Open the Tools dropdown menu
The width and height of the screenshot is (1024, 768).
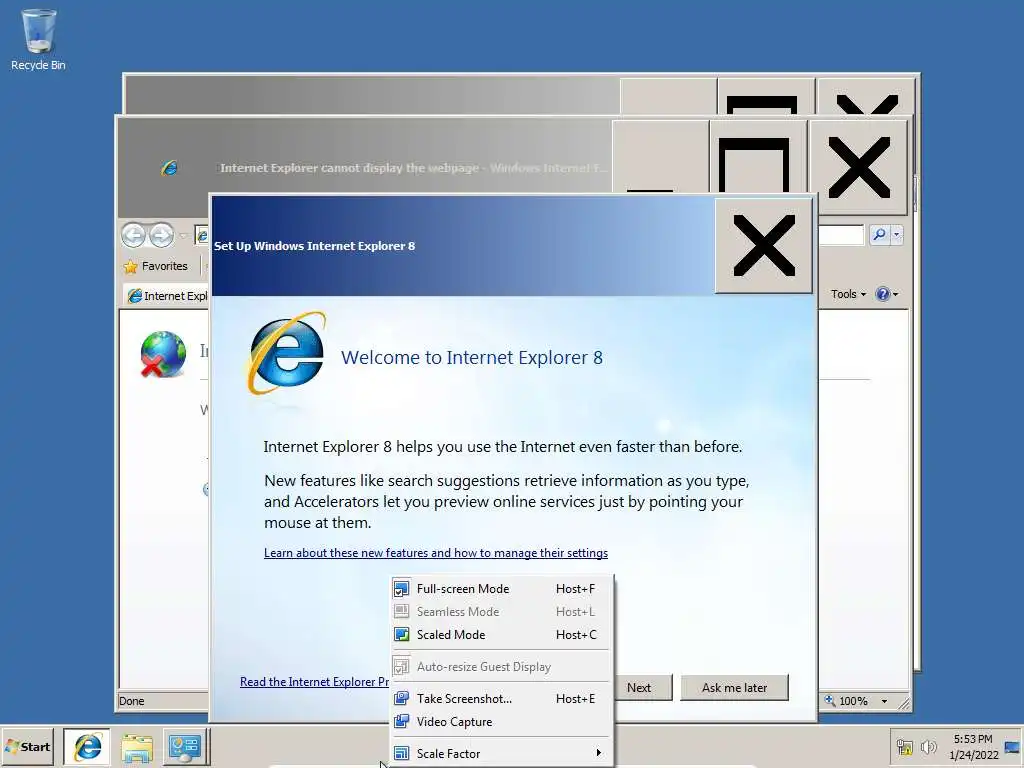[848, 295]
